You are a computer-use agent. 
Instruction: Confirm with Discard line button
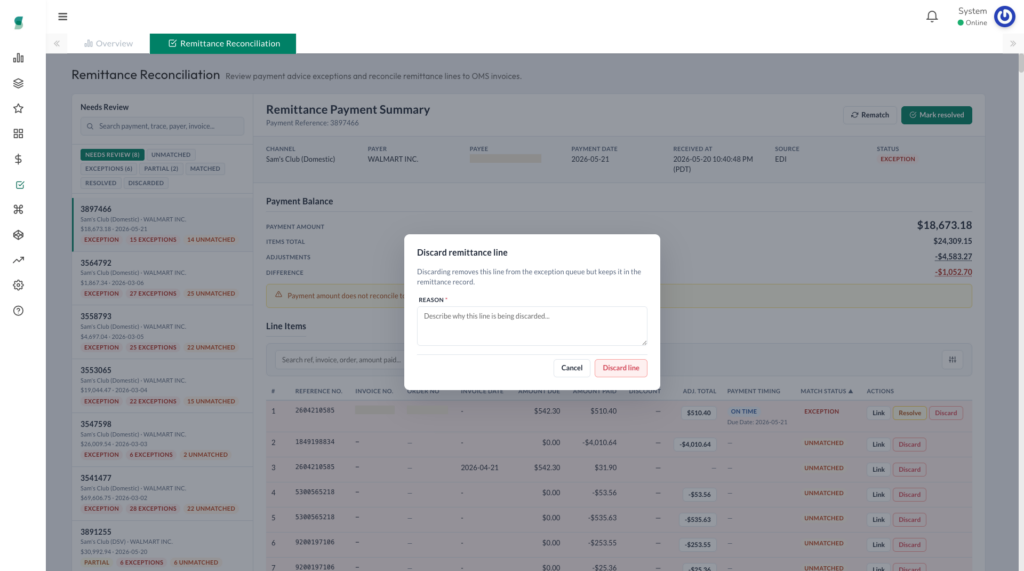620,368
